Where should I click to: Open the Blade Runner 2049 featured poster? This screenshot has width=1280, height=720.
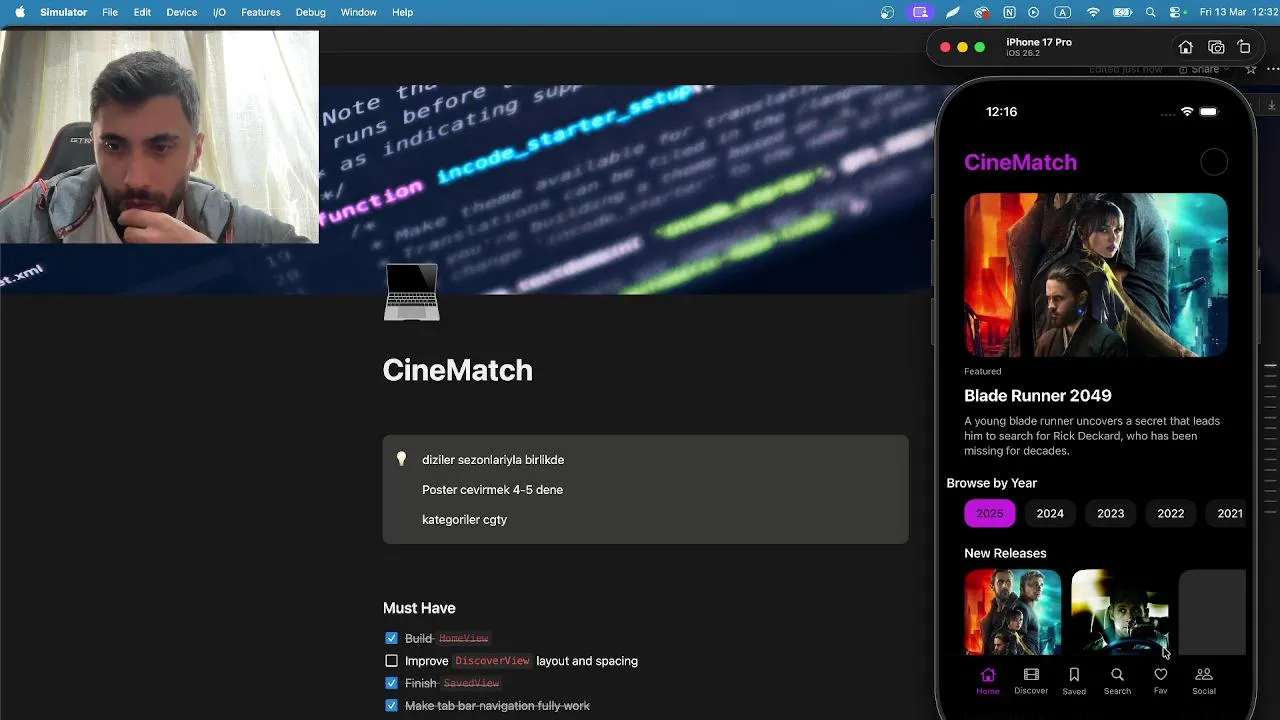coord(1096,275)
